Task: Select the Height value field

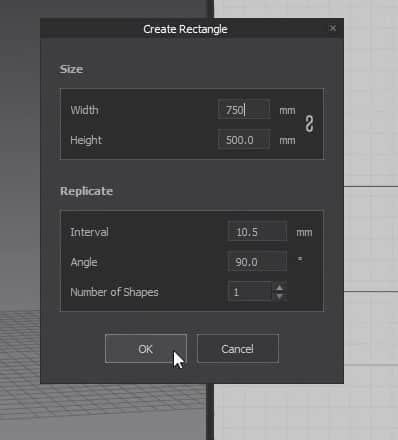Action: tap(244, 140)
